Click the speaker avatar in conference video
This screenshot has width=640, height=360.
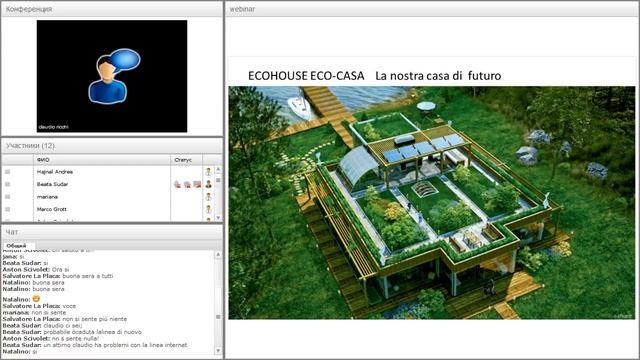click(x=113, y=76)
